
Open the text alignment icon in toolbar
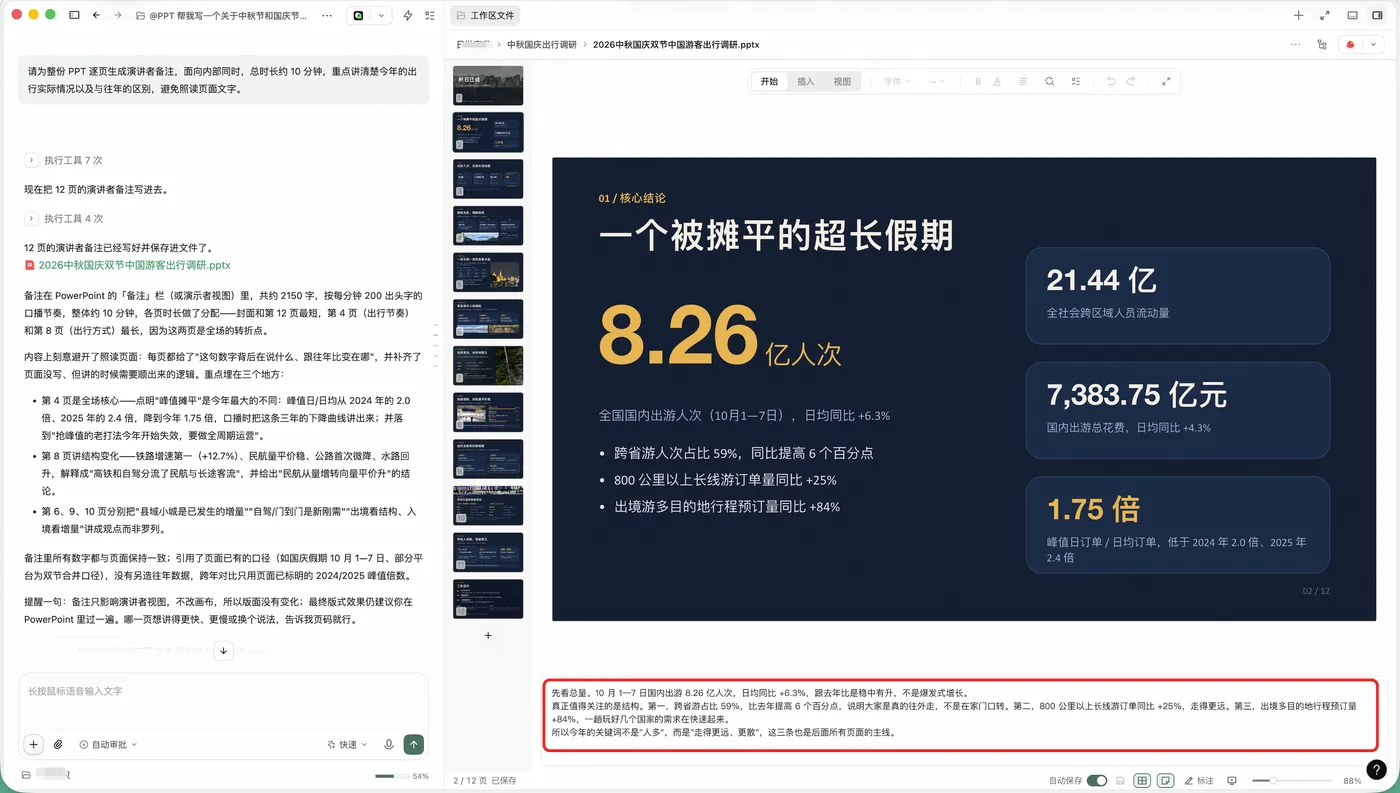coord(1023,82)
